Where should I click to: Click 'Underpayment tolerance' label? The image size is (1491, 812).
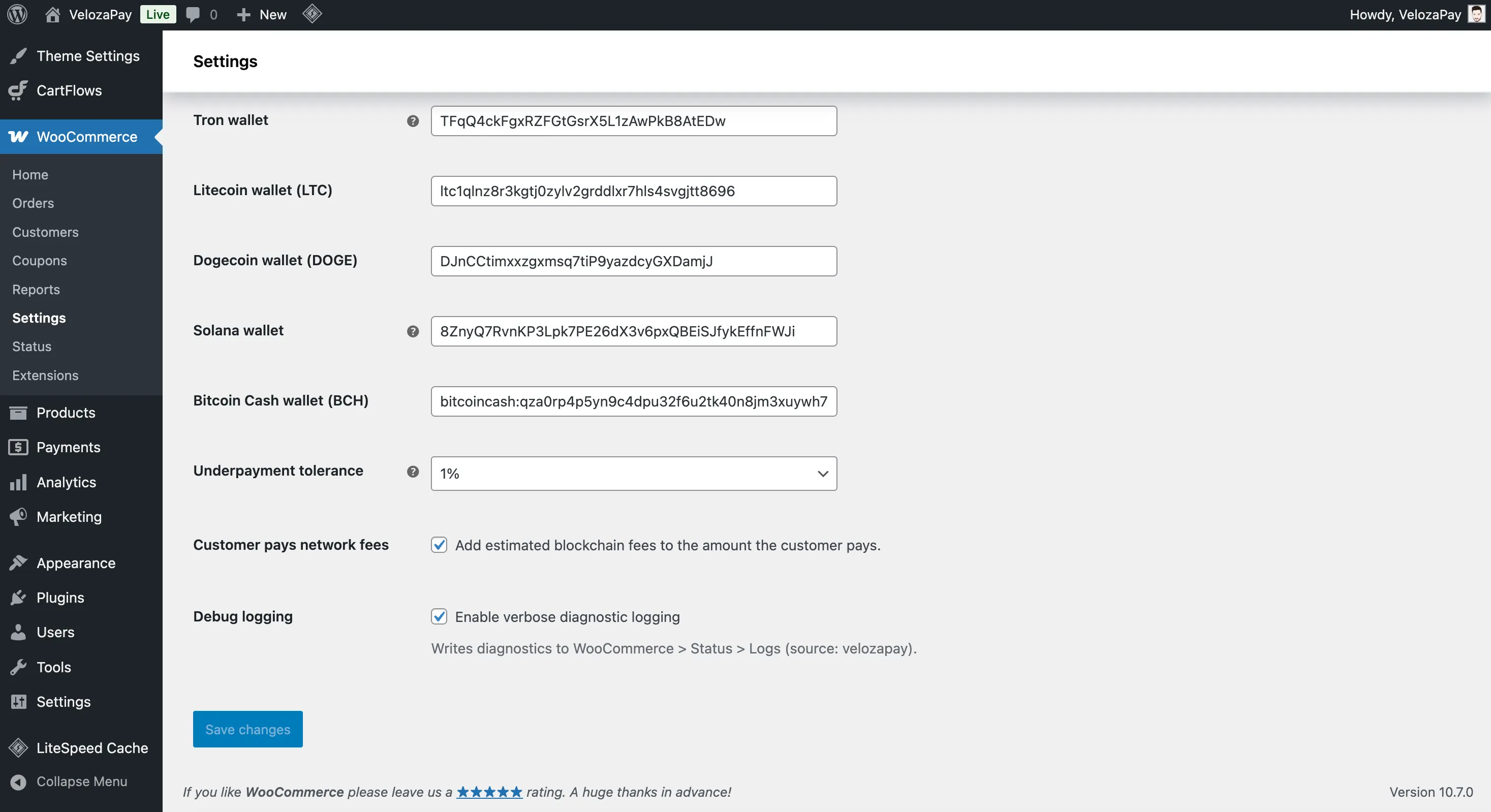coord(278,471)
